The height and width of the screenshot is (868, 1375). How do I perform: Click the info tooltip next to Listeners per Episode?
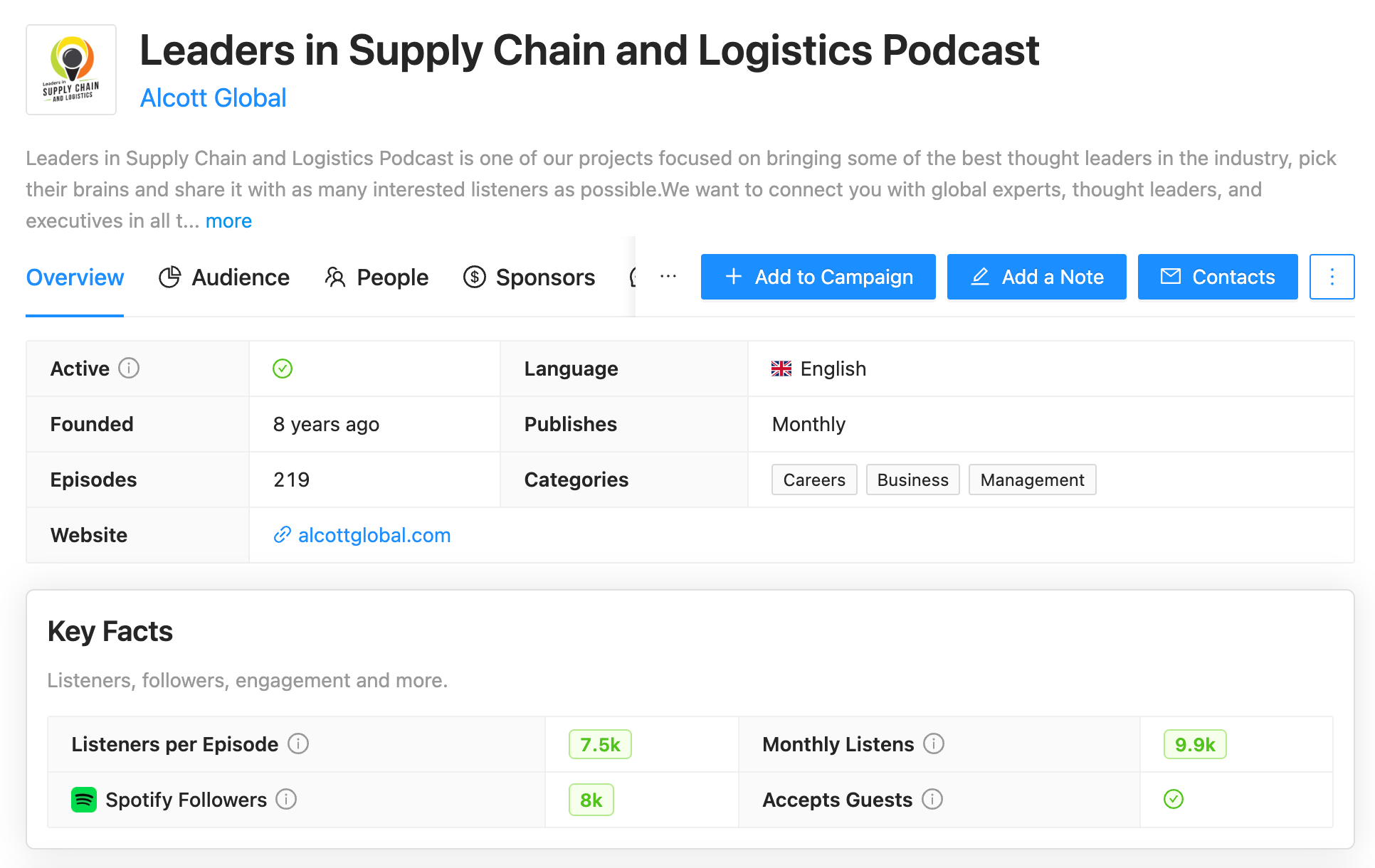[x=298, y=744]
